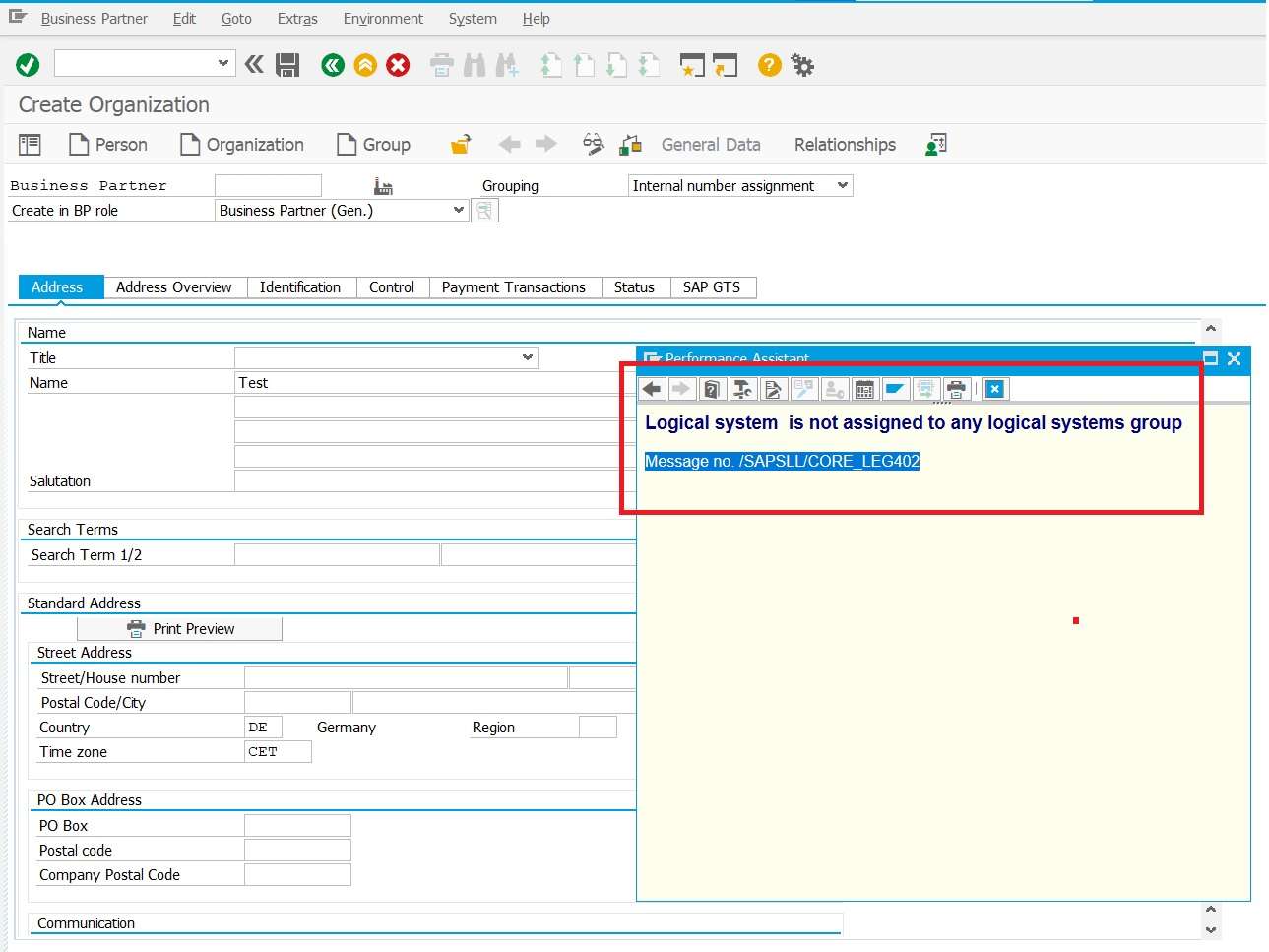Viewport: 1269px width, 952px height.
Task: Click the calendar-grid icon in Performance Assistant toolbar
Action: pos(864,389)
